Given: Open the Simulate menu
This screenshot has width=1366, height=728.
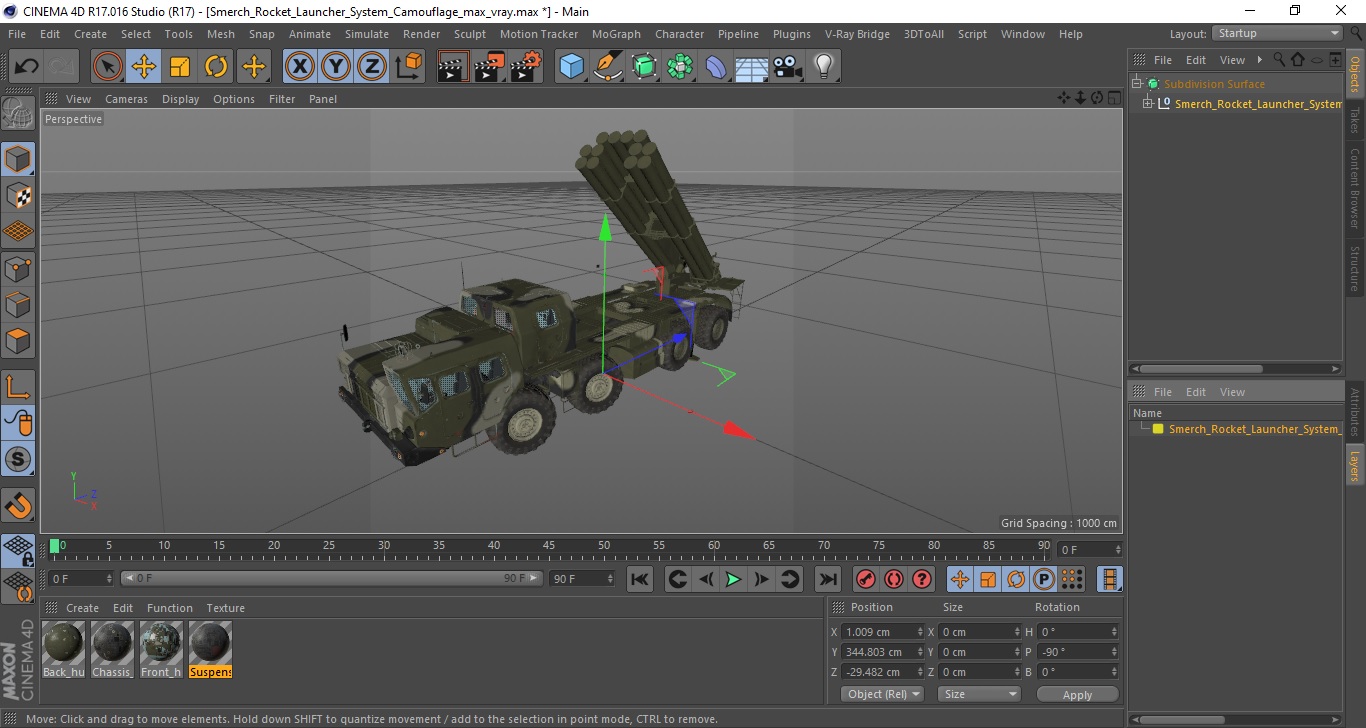Looking at the screenshot, I should [367, 34].
